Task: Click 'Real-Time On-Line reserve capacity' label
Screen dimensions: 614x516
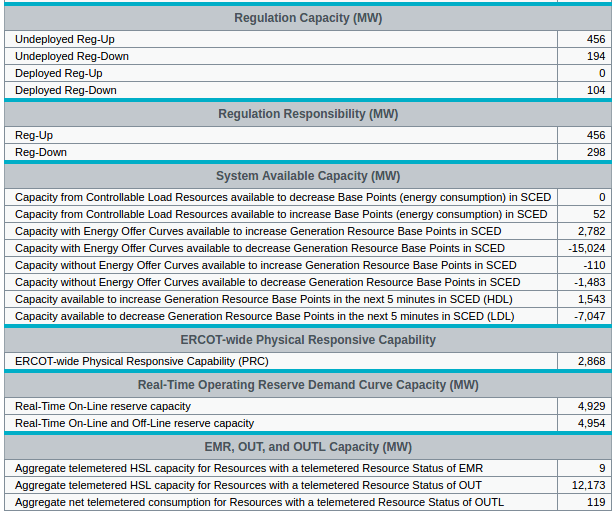Action: click(x=103, y=406)
